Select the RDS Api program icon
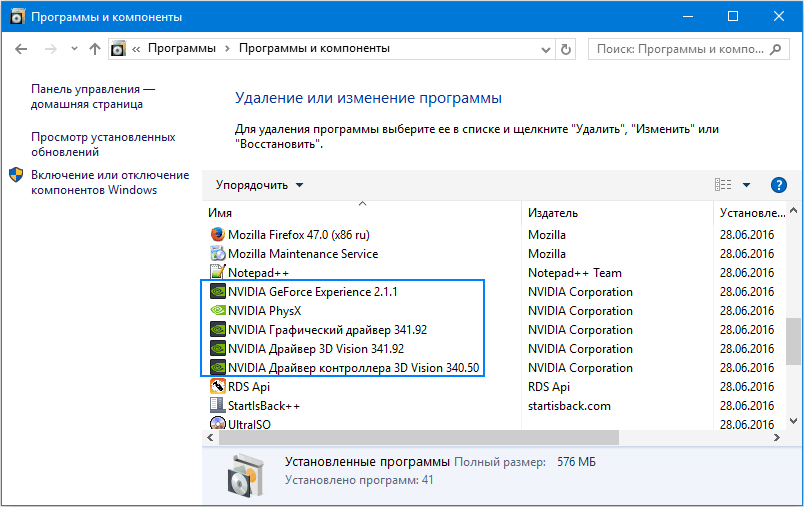Image resolution: width=804 pixels, height=507 pixels. (218, 387)
